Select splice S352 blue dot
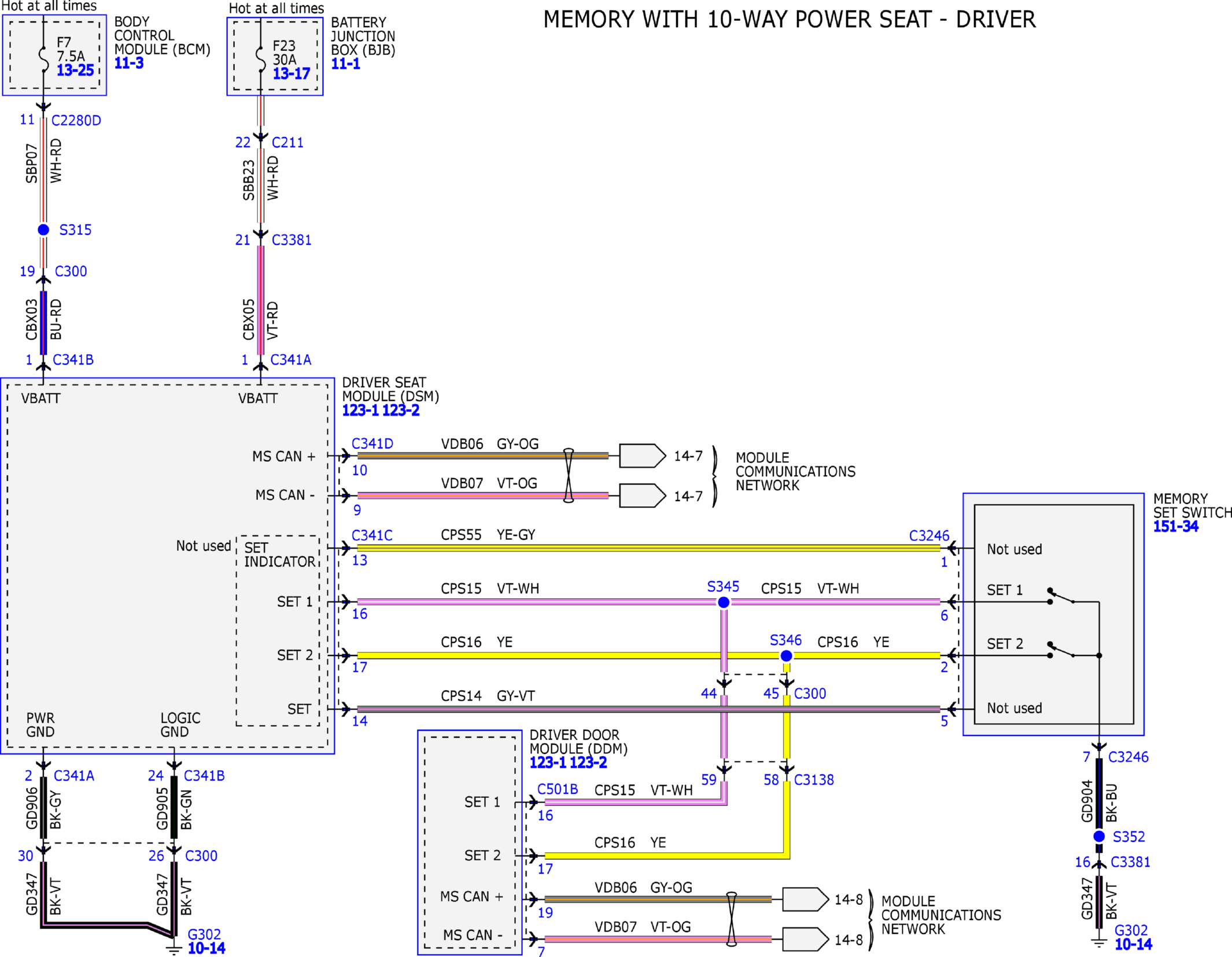Screen dimensions: 1232x957 point(1099,836)
